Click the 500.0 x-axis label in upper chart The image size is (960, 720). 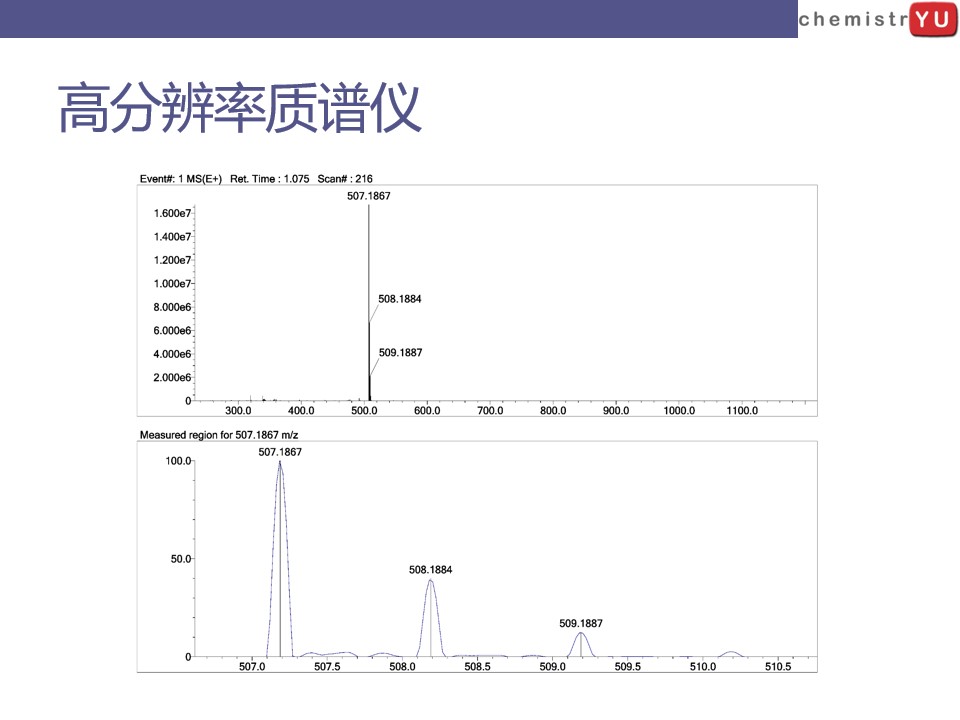point(364,410)
